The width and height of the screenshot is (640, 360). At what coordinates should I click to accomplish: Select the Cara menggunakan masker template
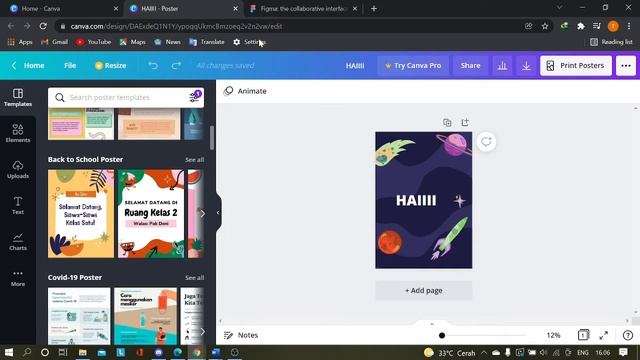145,316
